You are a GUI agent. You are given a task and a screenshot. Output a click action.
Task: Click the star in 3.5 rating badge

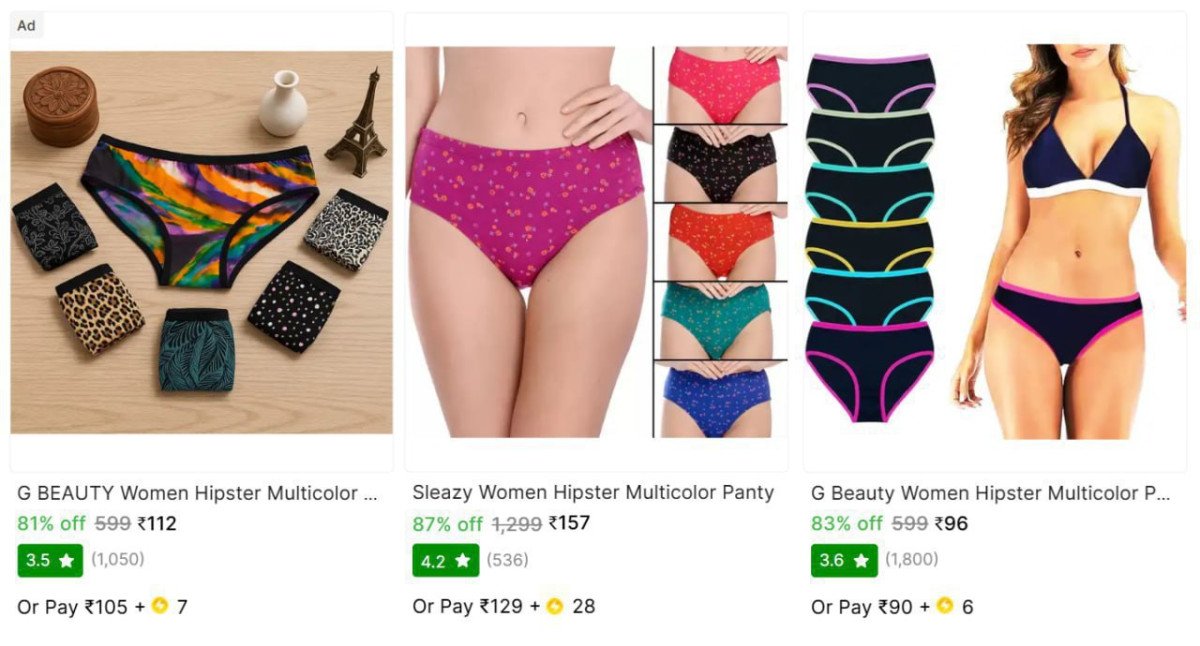point(67,561)
